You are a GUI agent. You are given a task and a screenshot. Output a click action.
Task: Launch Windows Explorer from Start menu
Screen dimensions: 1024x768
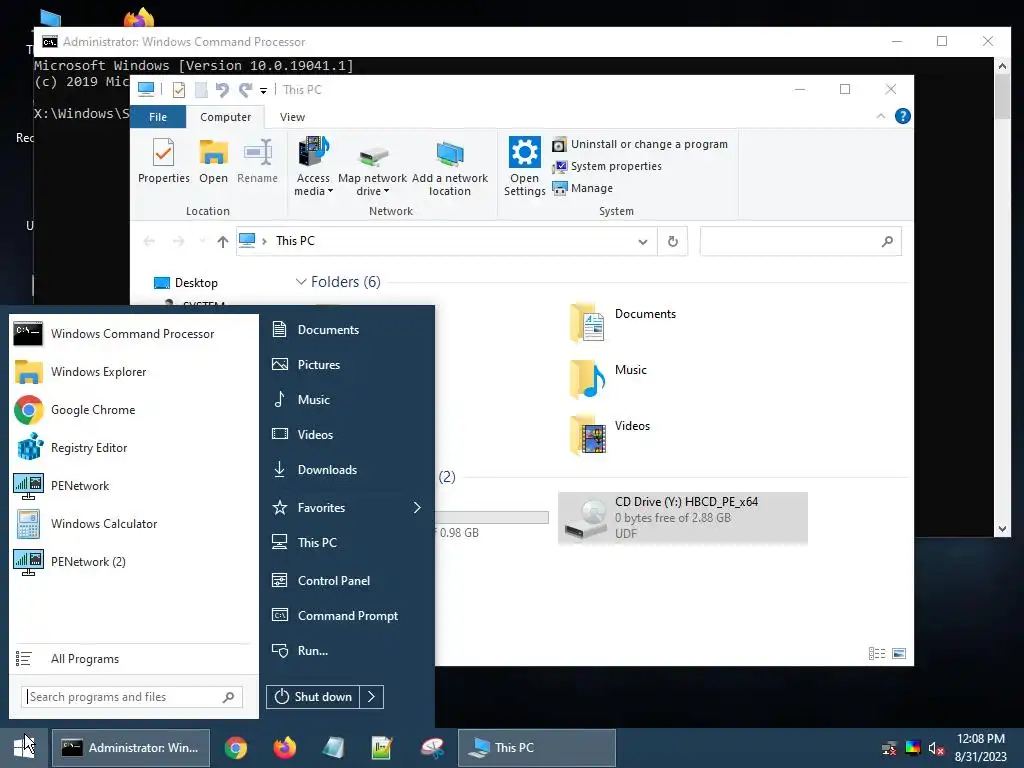click(133, 372)
